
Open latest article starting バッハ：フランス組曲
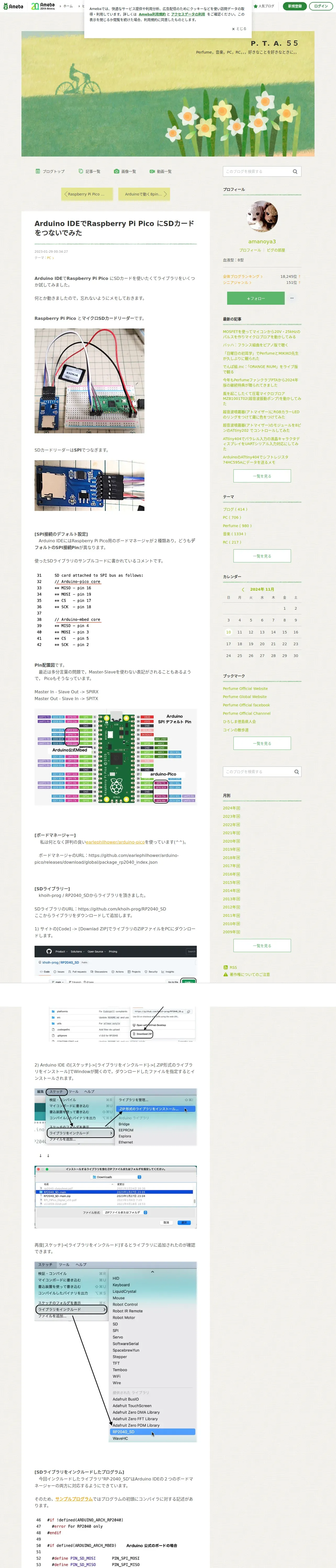255,345
